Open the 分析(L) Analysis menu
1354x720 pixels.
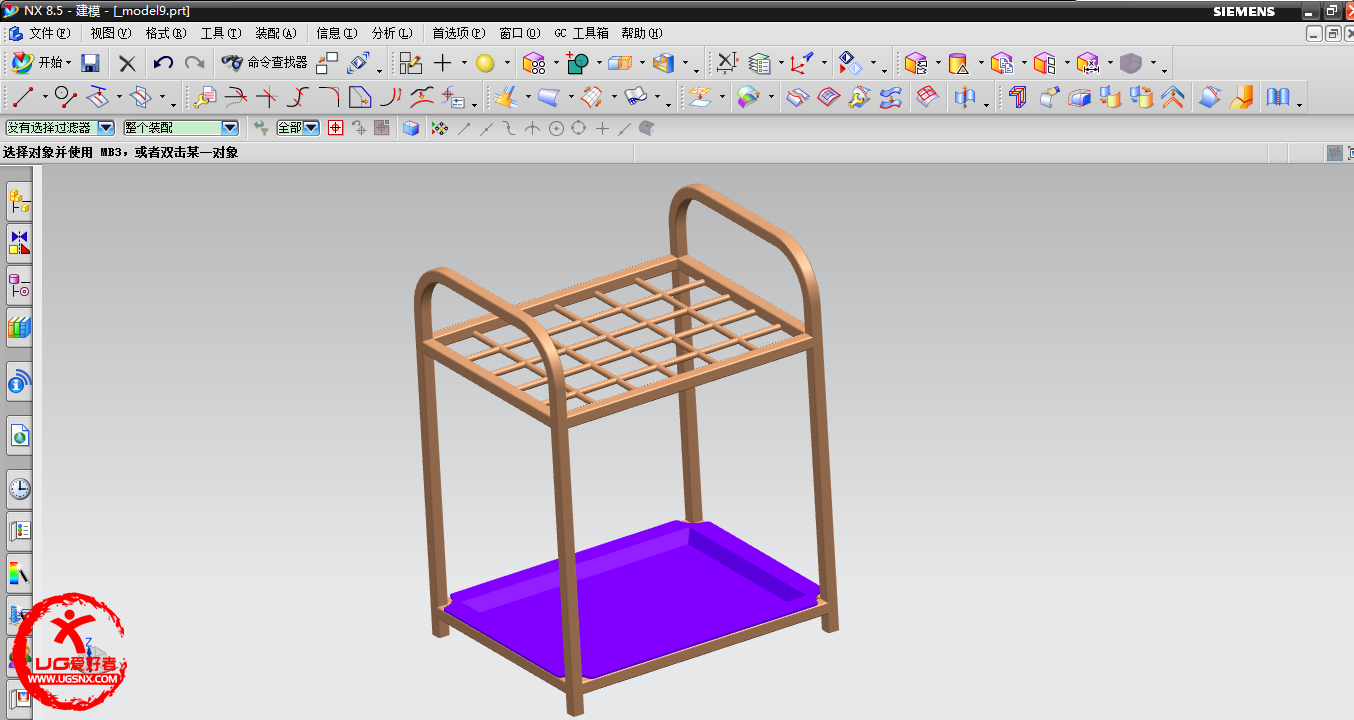[x=391, y=33]
